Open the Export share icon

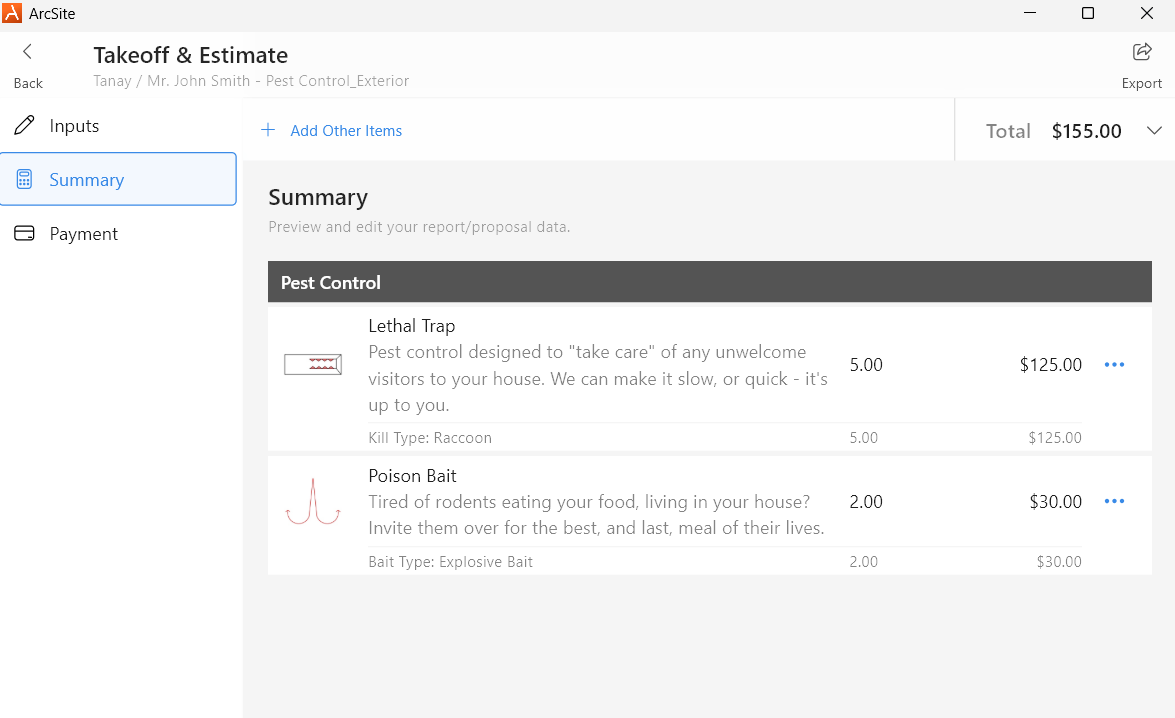pyautogui.click(x=1142, y=52)
